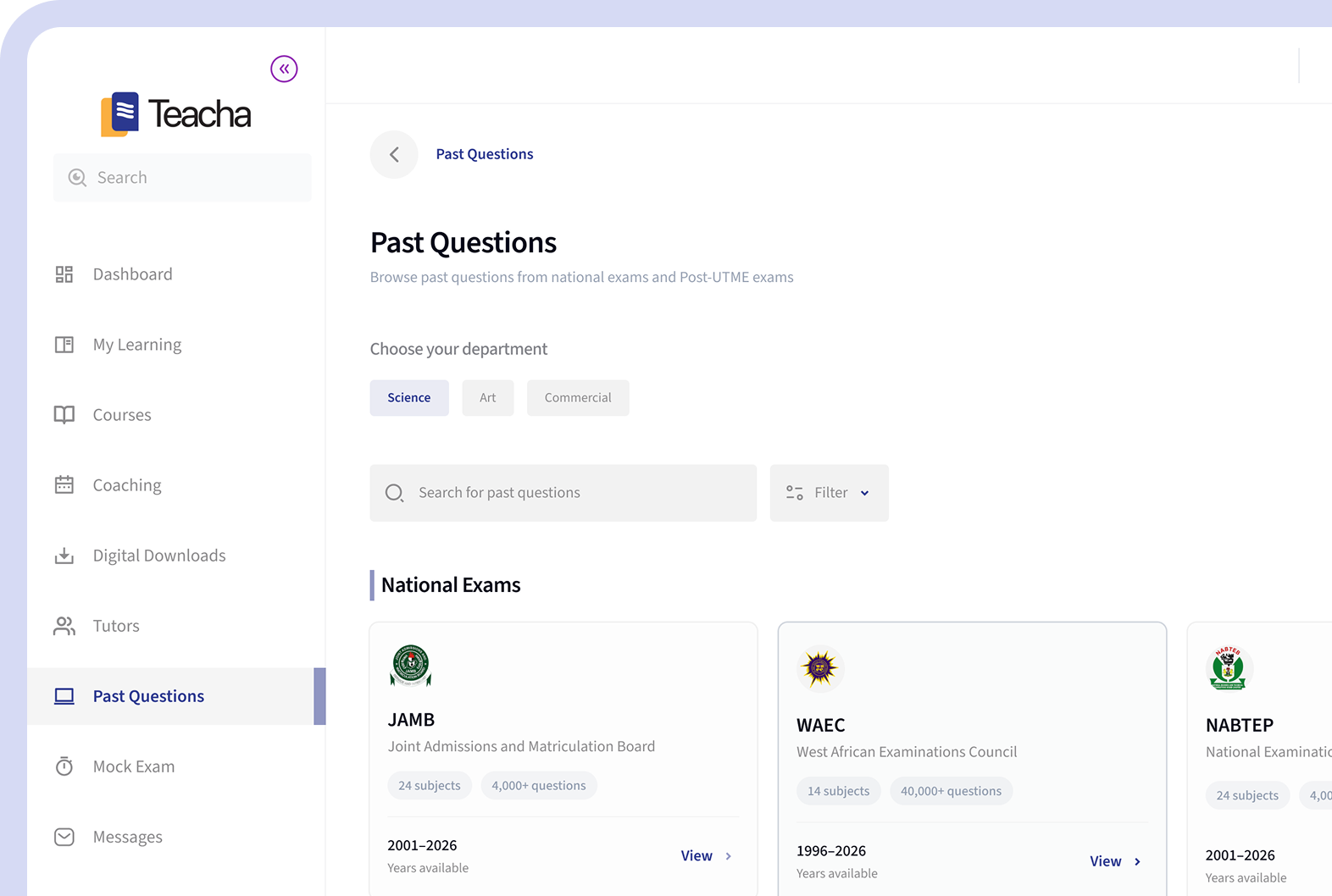Go to Tutors page
The image size is (1332, 896).
tap(176, 626)
